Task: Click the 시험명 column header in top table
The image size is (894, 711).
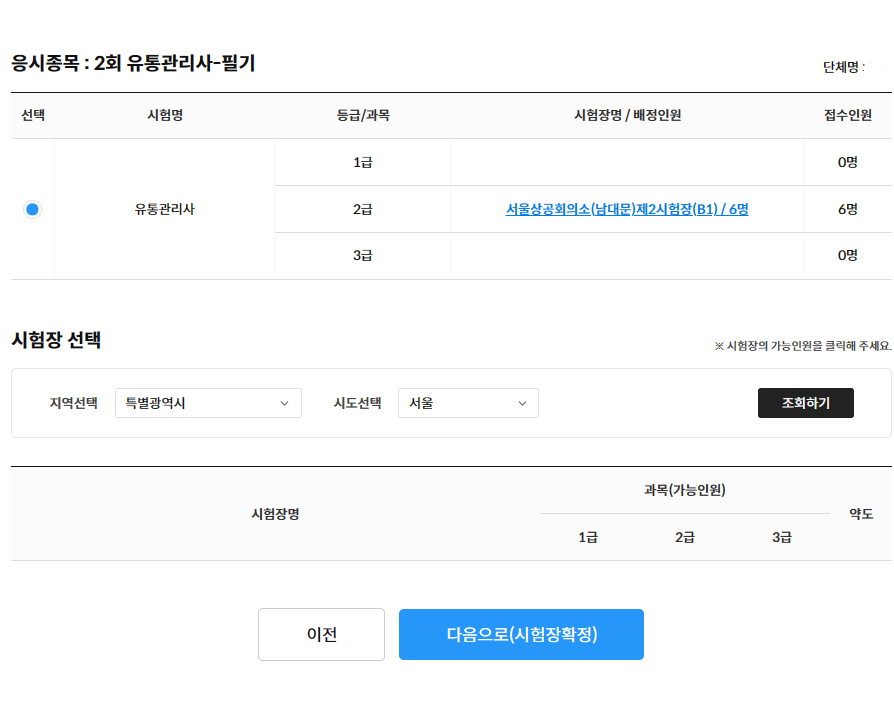Action: point(164,115)
